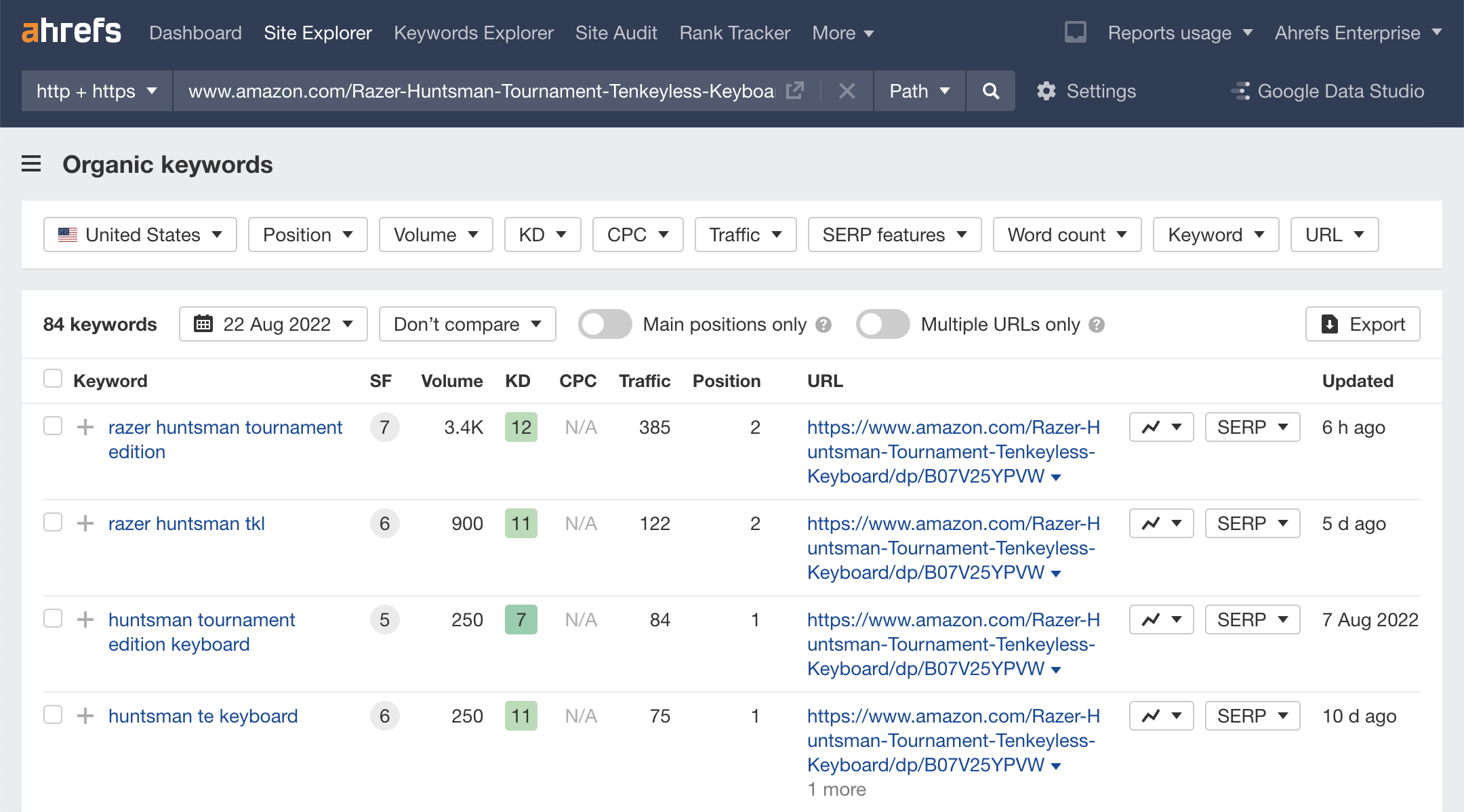Screen dimensions: 1464x812
Task: Click the Export button
Action: click(x=1362, y=324)
